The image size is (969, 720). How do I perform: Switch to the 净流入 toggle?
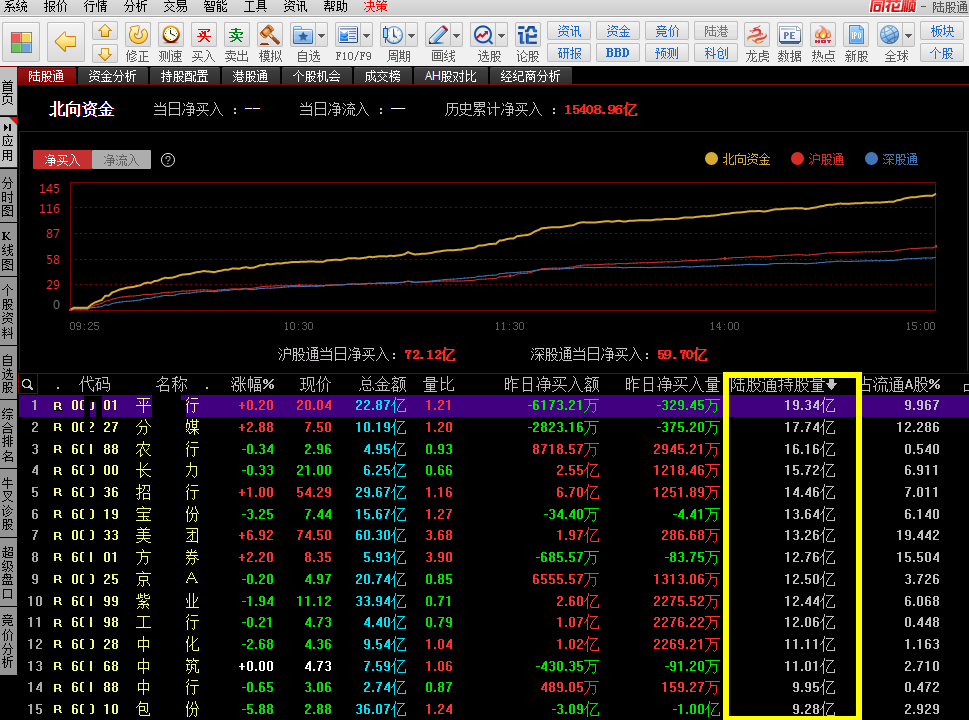click(x=121, y=160)
